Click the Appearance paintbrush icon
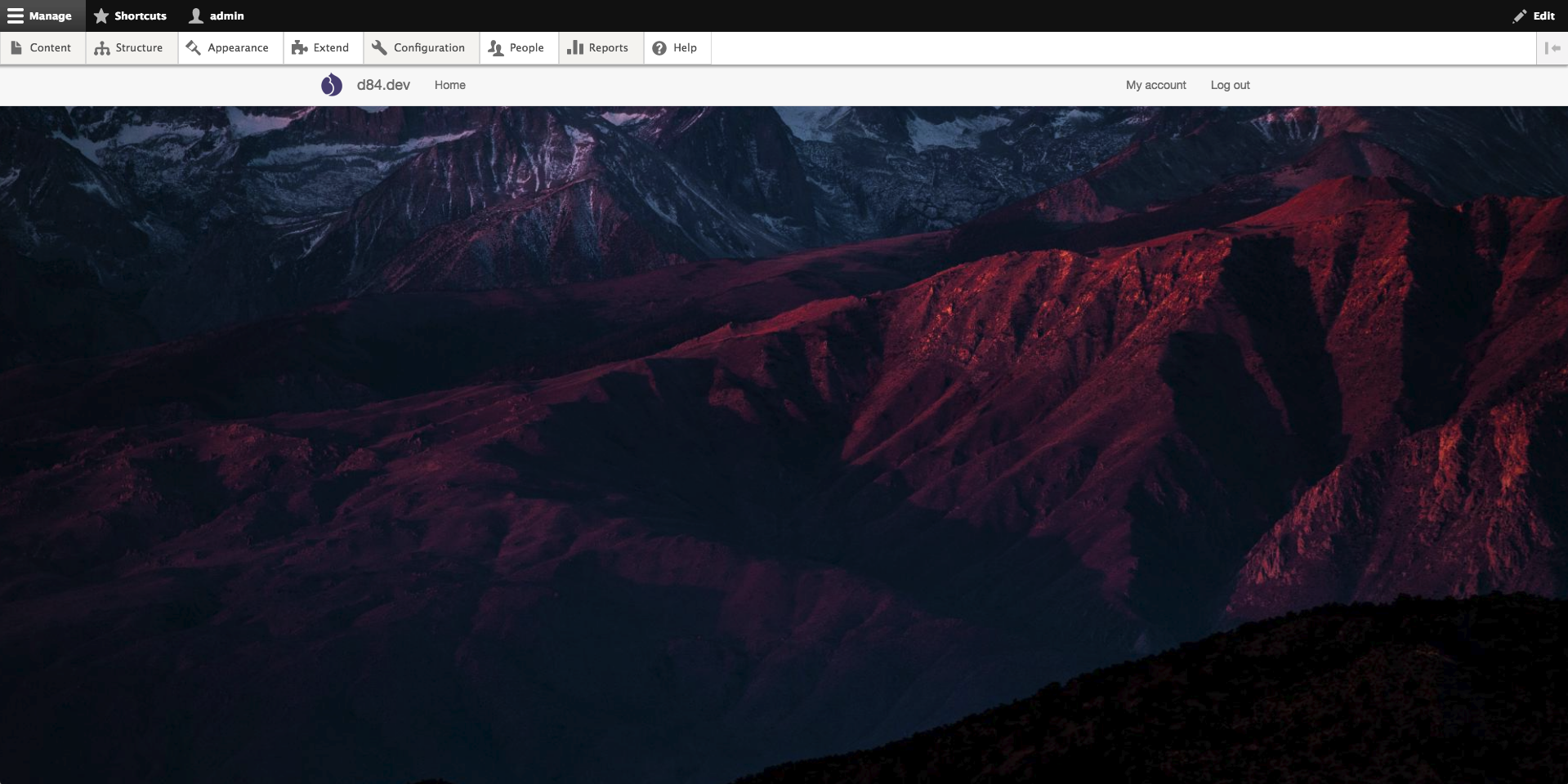The width and height of the screenshot is (1568, 784). click(194, 48)
